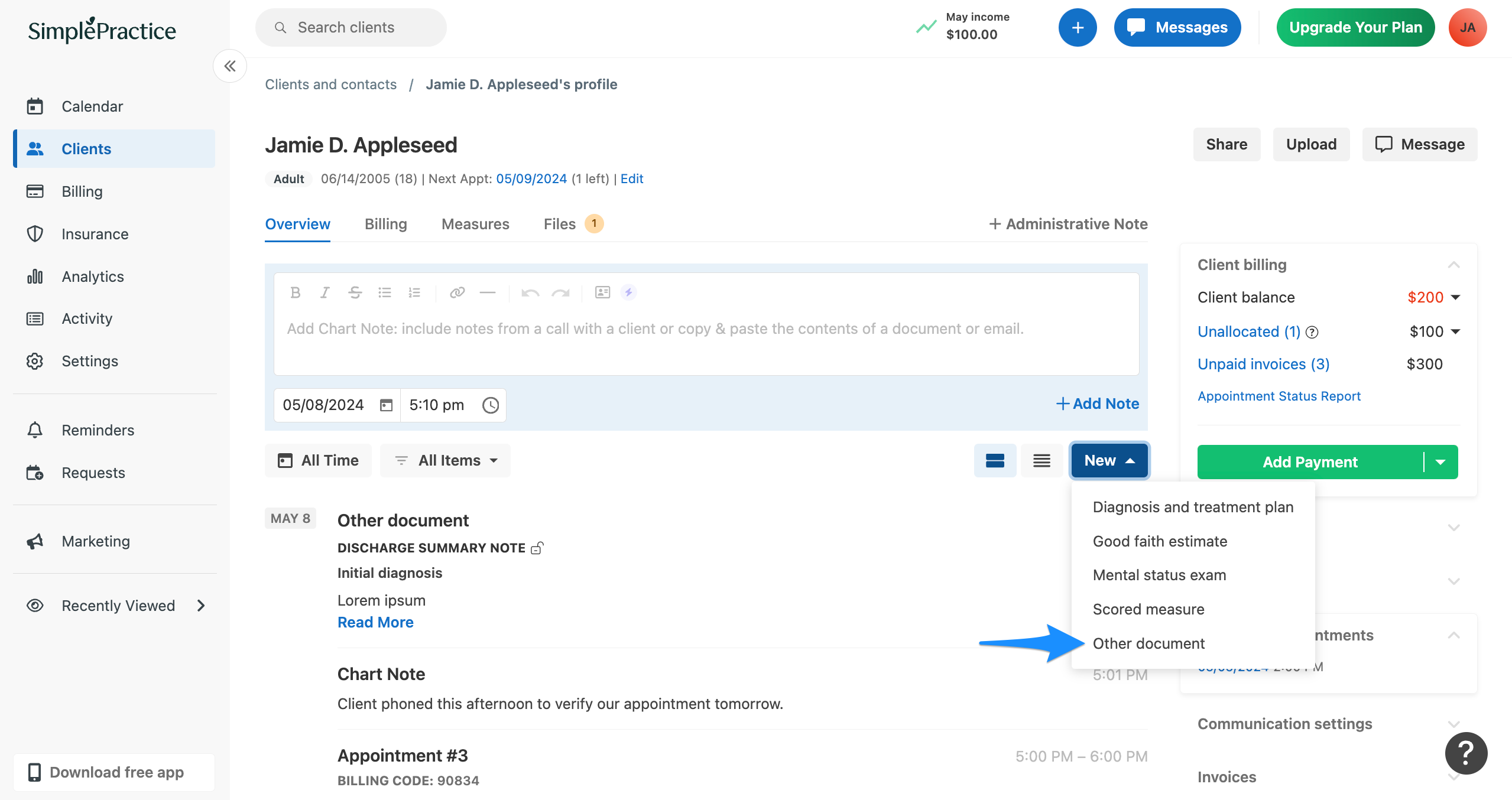Click the unlock icon next to Discharge Summary Note

tap(536, 548)
